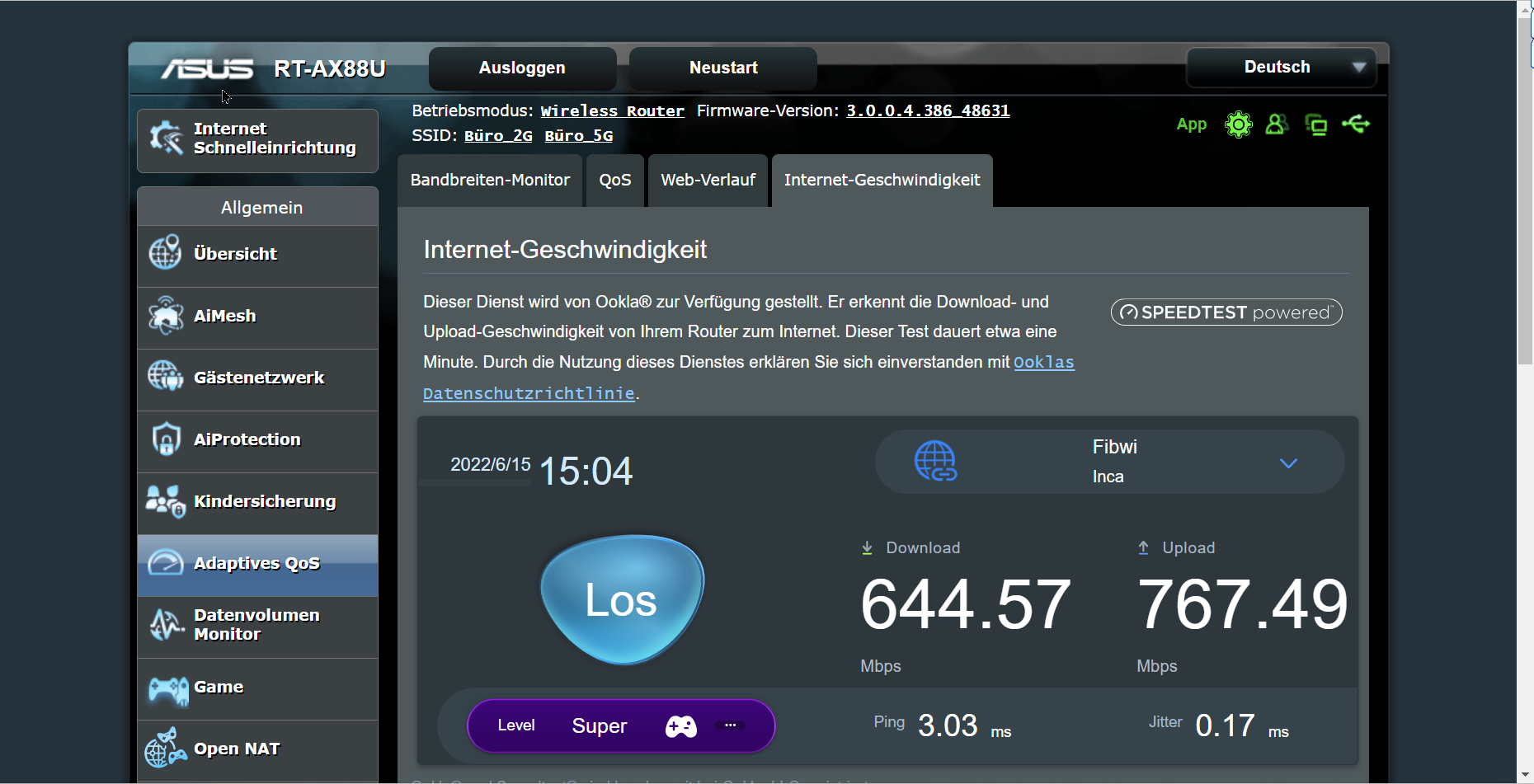Open the Open NAT menu entry

[x=257, y=750]
